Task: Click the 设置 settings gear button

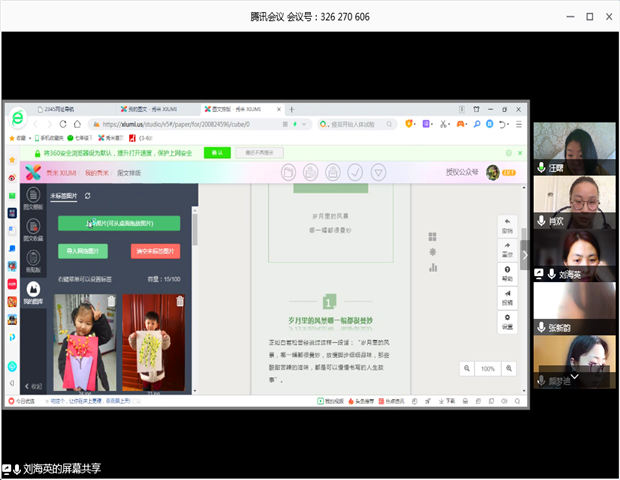Action: click(x=507, y=321)
